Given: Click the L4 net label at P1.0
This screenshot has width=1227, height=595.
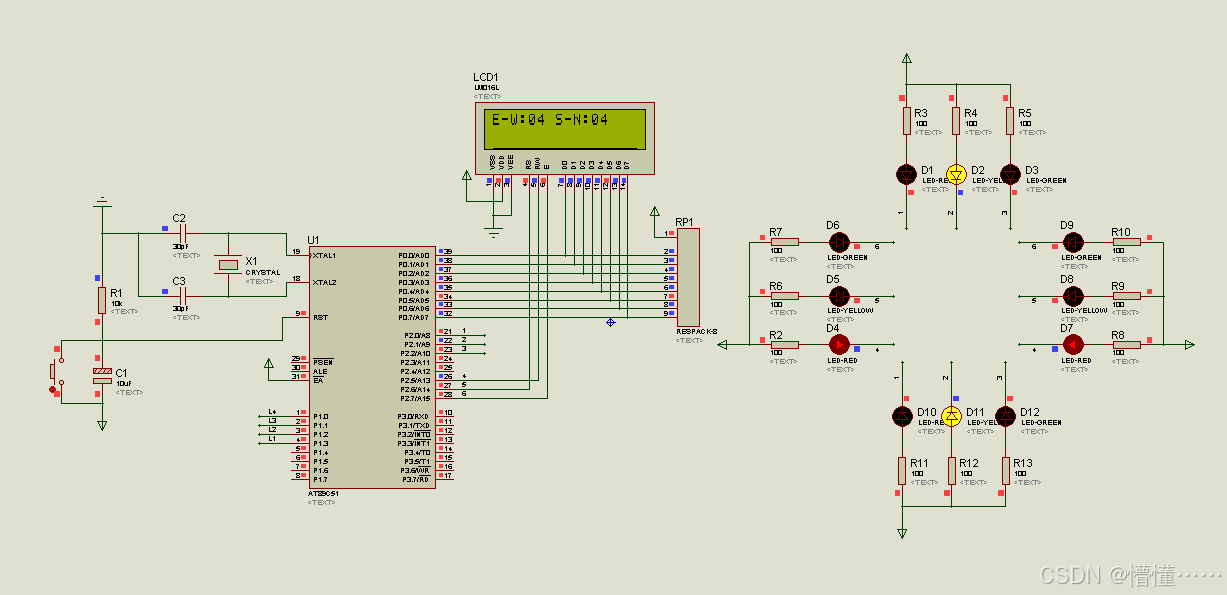Looking at the screenshot, I should pyautogui.click(x=272, y=412).
